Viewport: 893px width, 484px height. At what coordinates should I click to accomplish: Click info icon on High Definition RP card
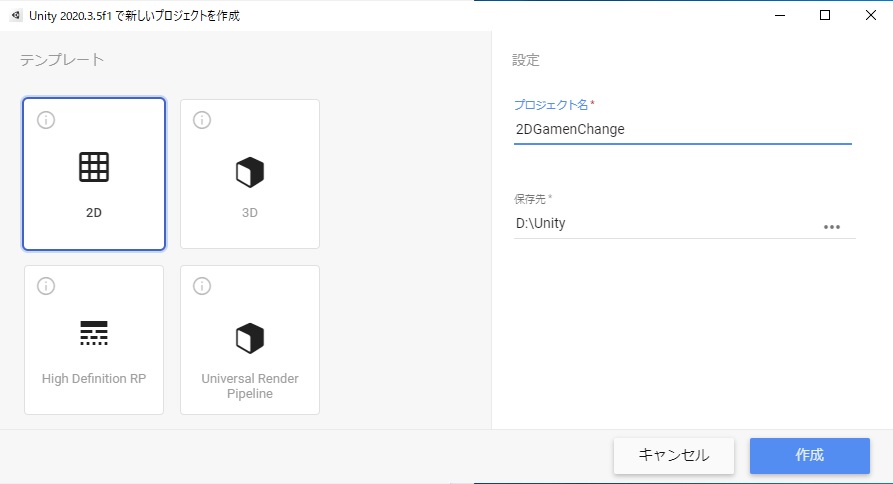click(x=46, y=286)
